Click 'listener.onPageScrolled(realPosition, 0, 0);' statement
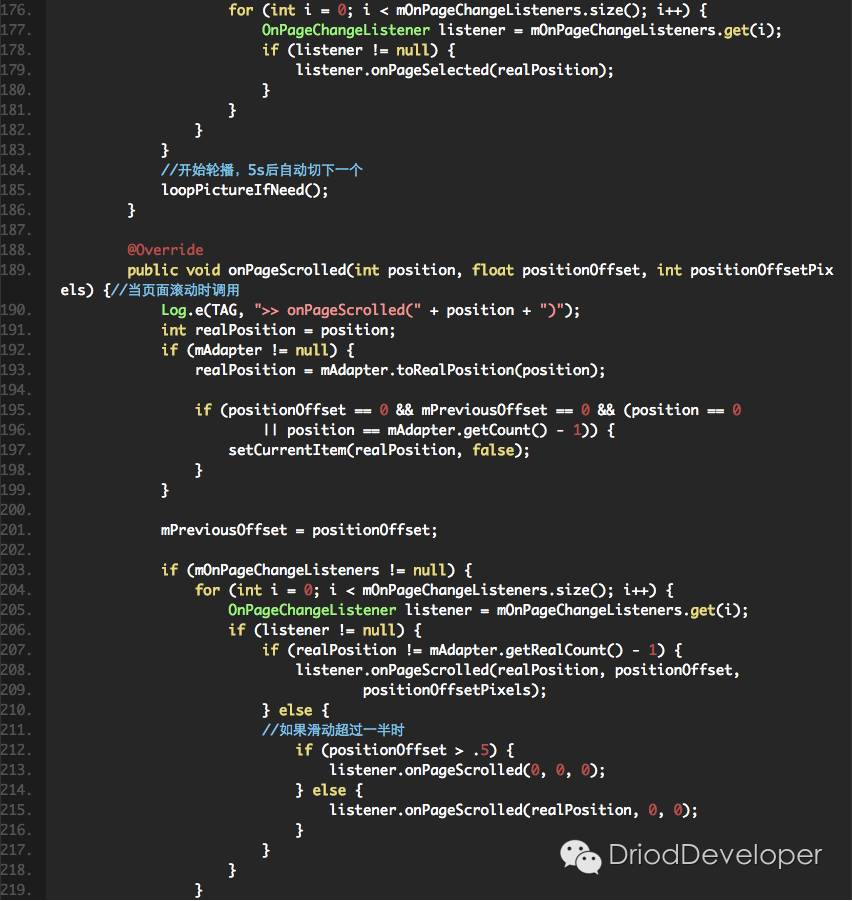The height and width of the screenshot is (901, 852). tap(514, 810)
